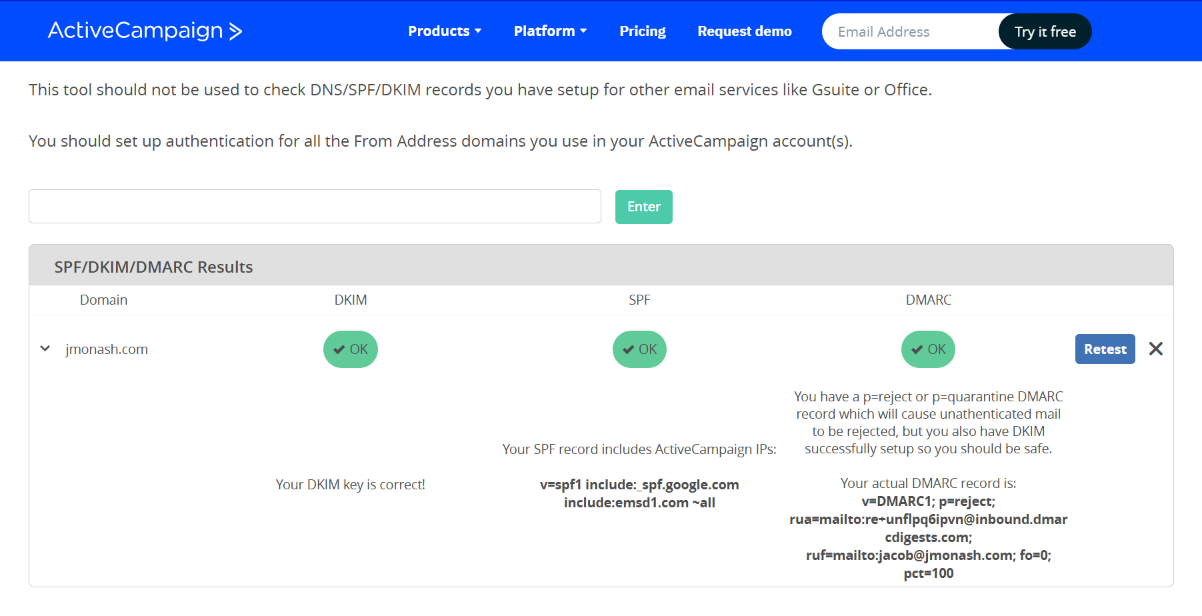Click the SPF column header

click(640, 299)
